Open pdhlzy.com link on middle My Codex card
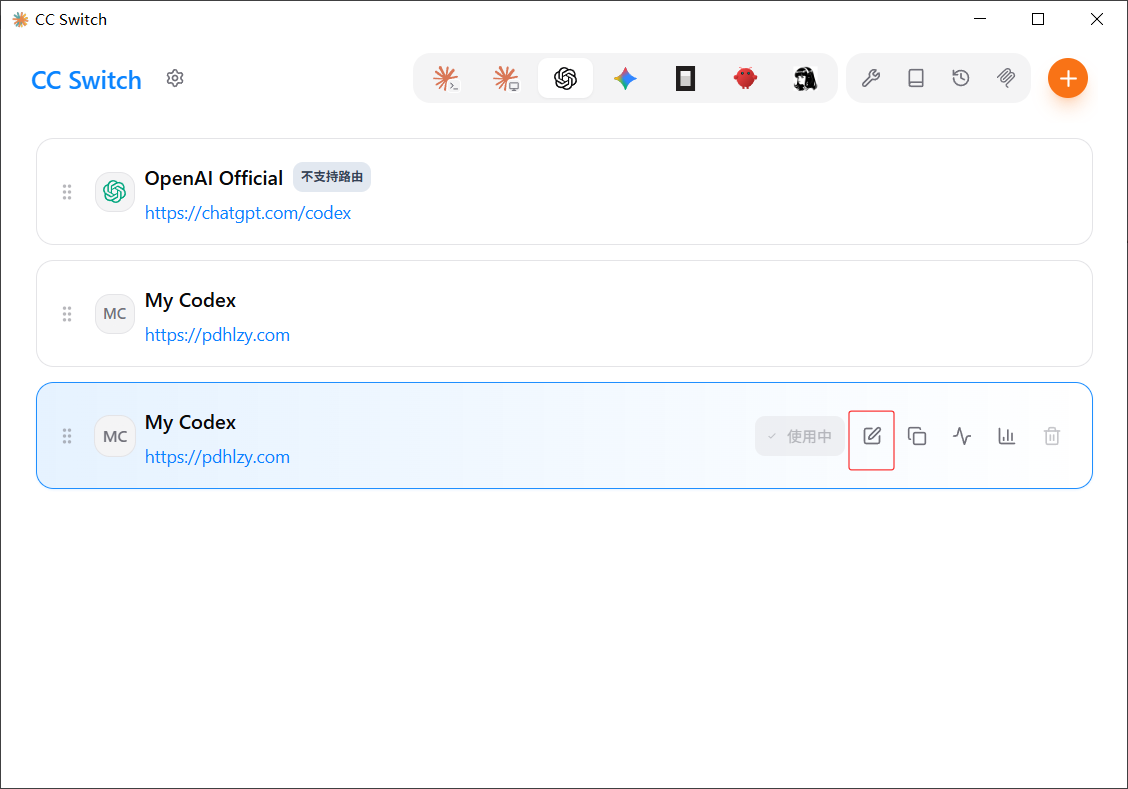 pos(217,335)
